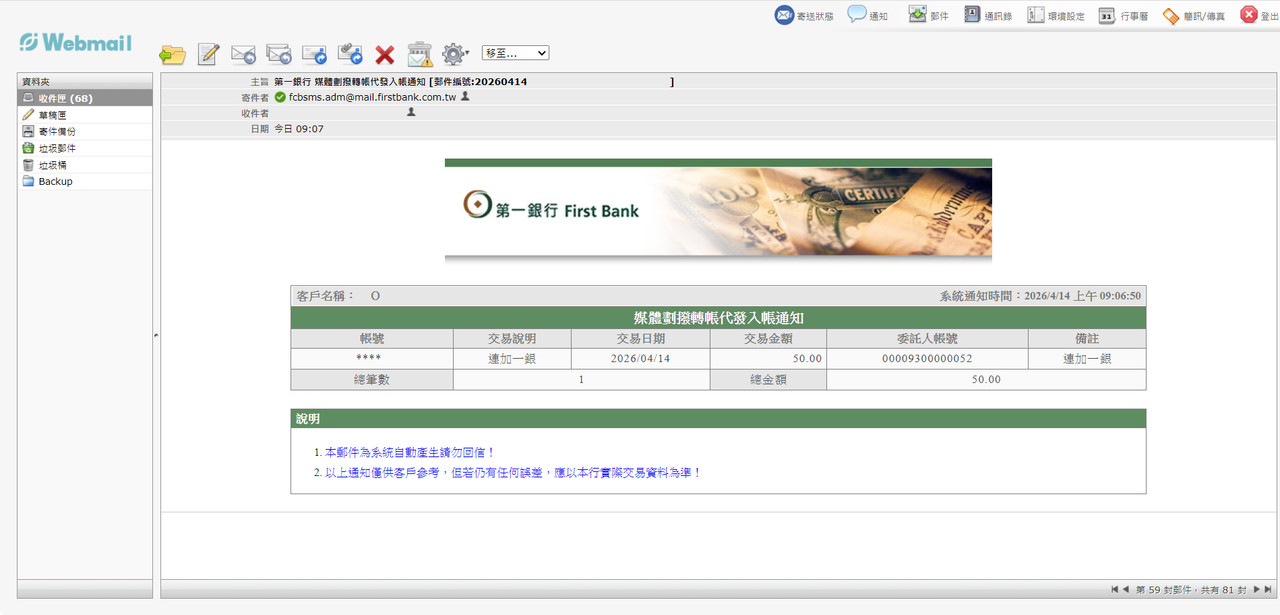The height and width of the screenshot is (615, 1280).
Task: Open the 移至... move-to dropdown
Action: click(x=515, y=53)
